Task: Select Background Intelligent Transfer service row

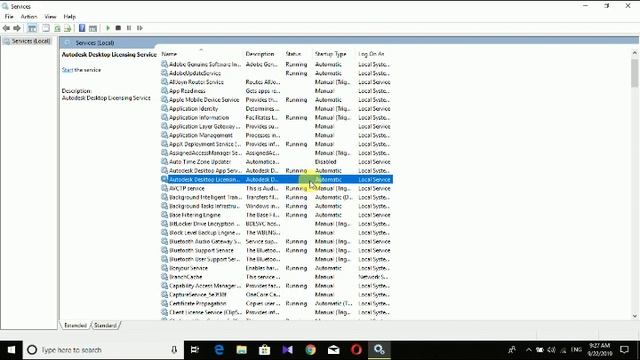Action: pyautogui.click(x=276, y=198)
